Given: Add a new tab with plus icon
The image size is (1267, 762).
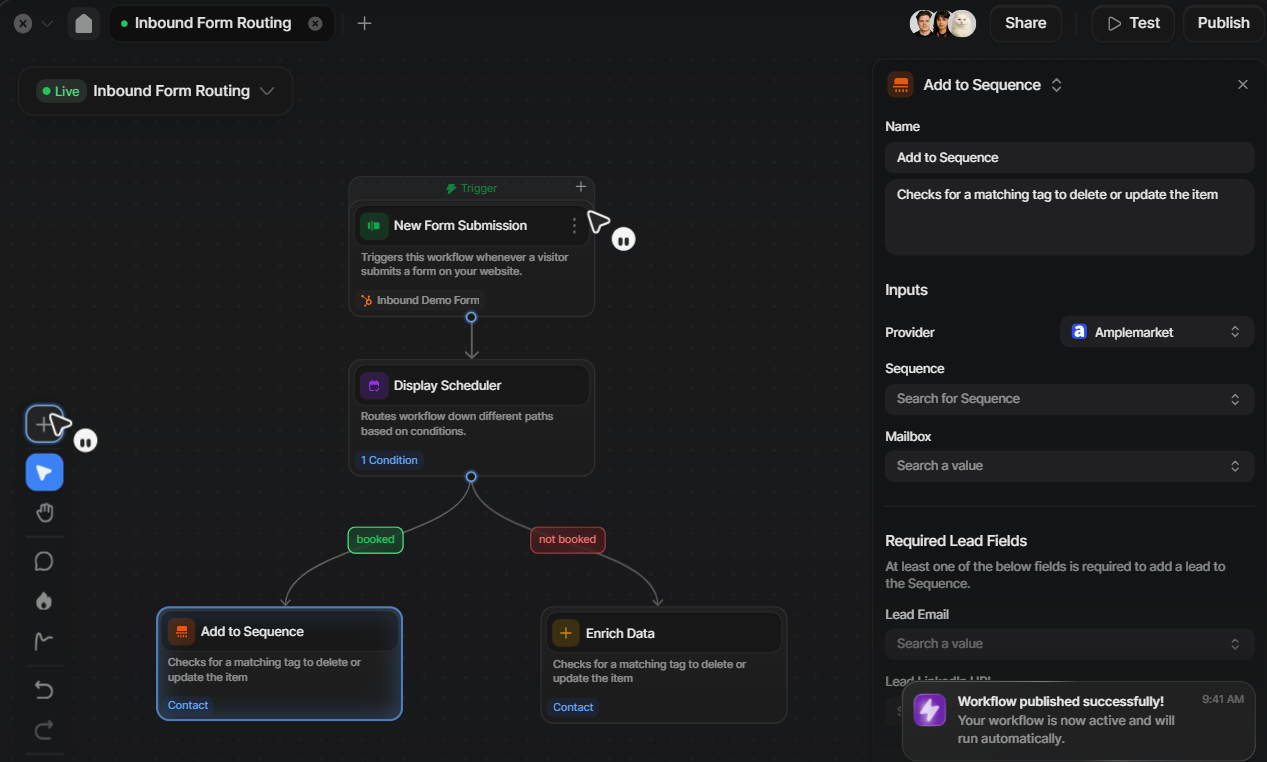Looking at the screenshot, I should (365, 23).
